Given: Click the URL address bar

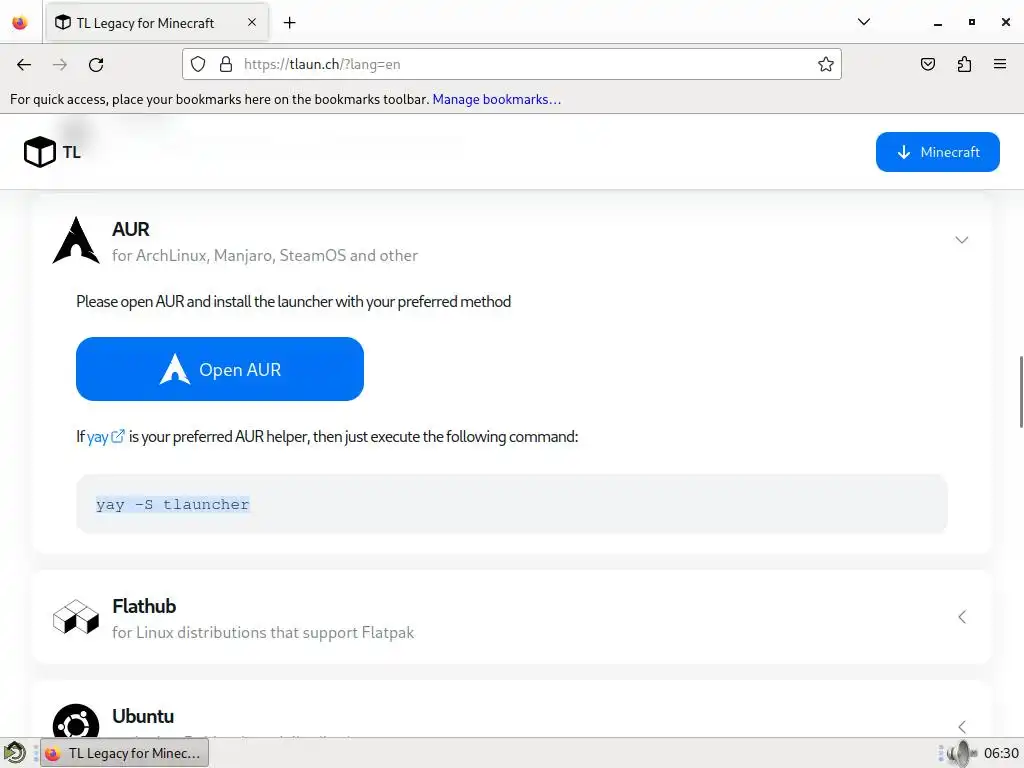Looking at the screenshot, I should pos(511,64).
